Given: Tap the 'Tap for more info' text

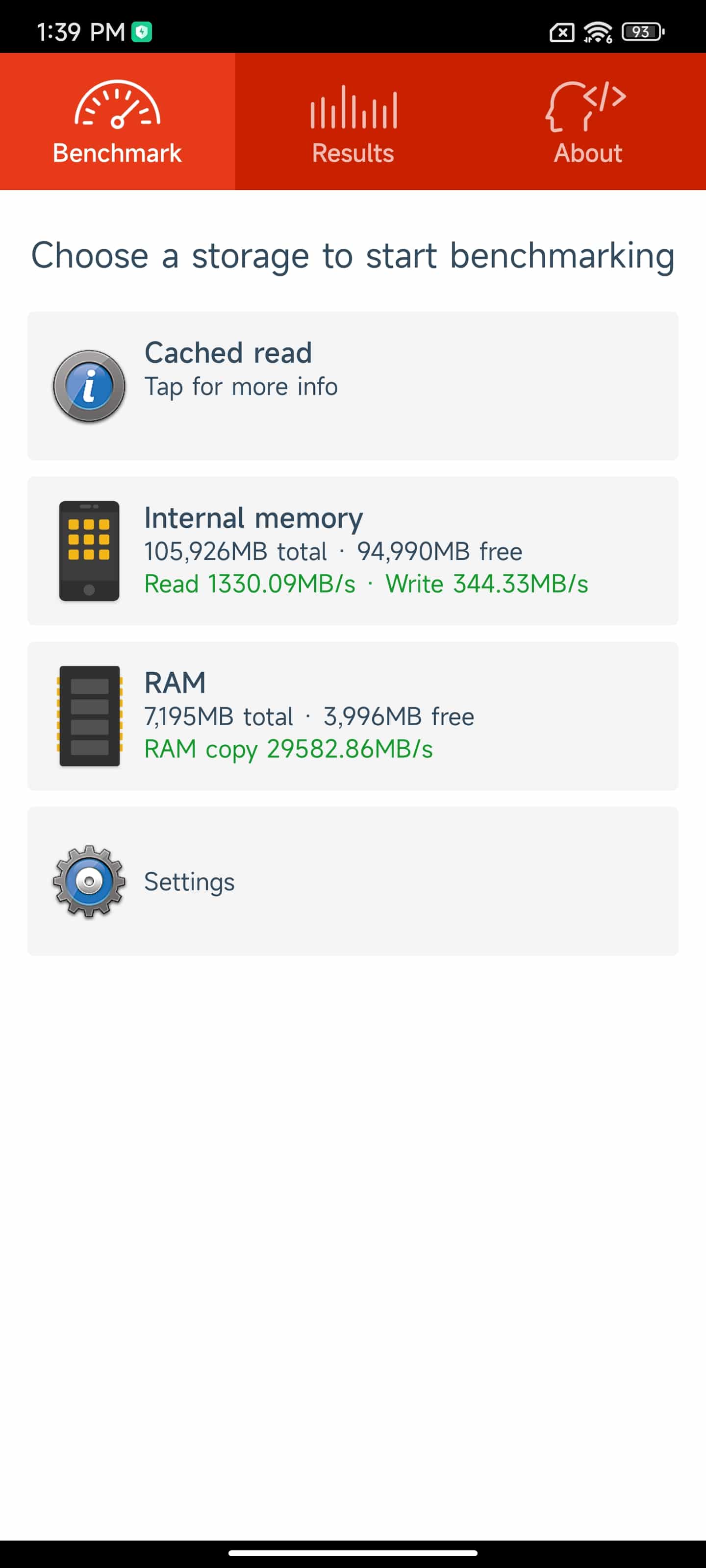Looking at the screenshot, I should pyautogui.click(x=241, y=387).
